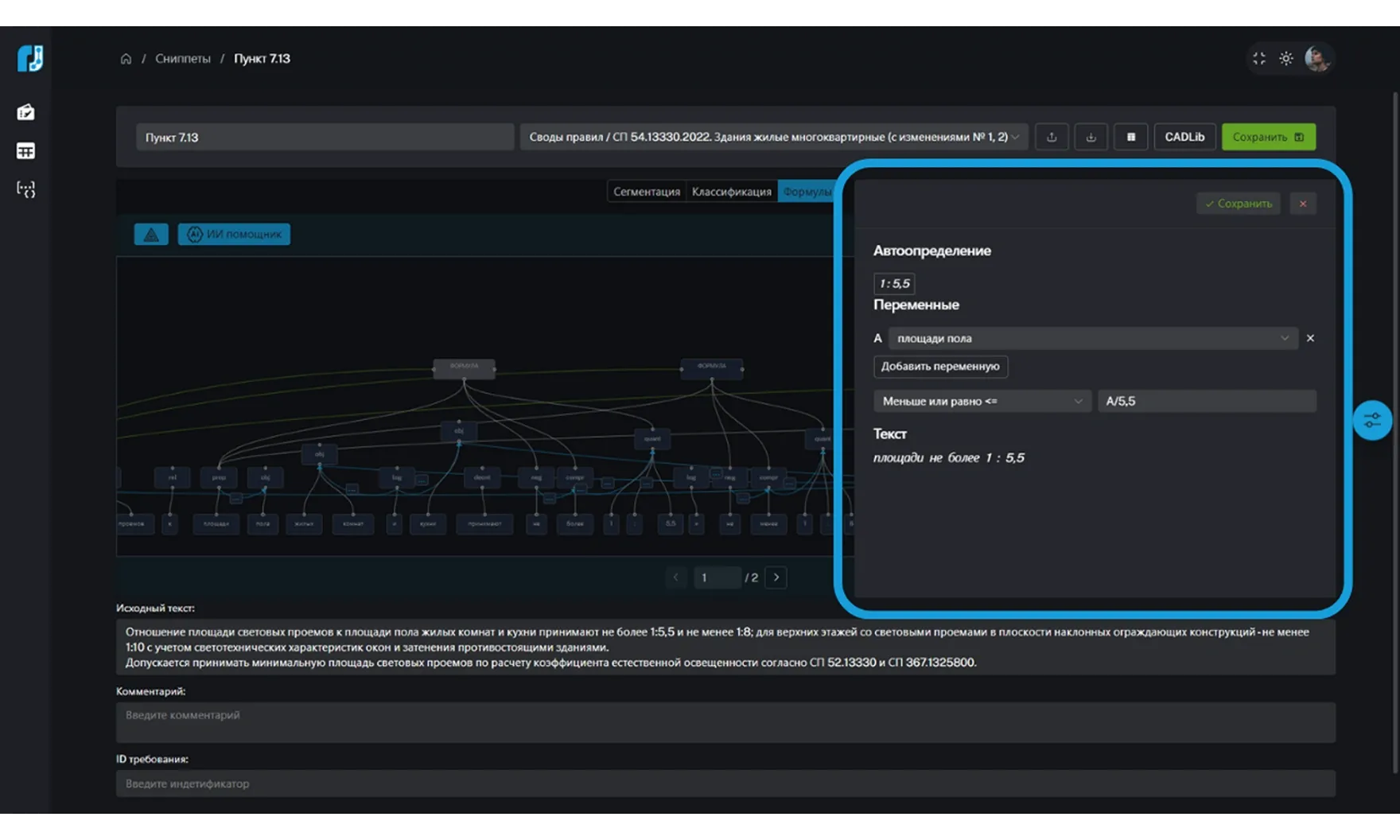Click the grid table icon next to CADLib
Viewport: 1400px width, 840px height.
pyautogui.click(x=1130, y=137)
